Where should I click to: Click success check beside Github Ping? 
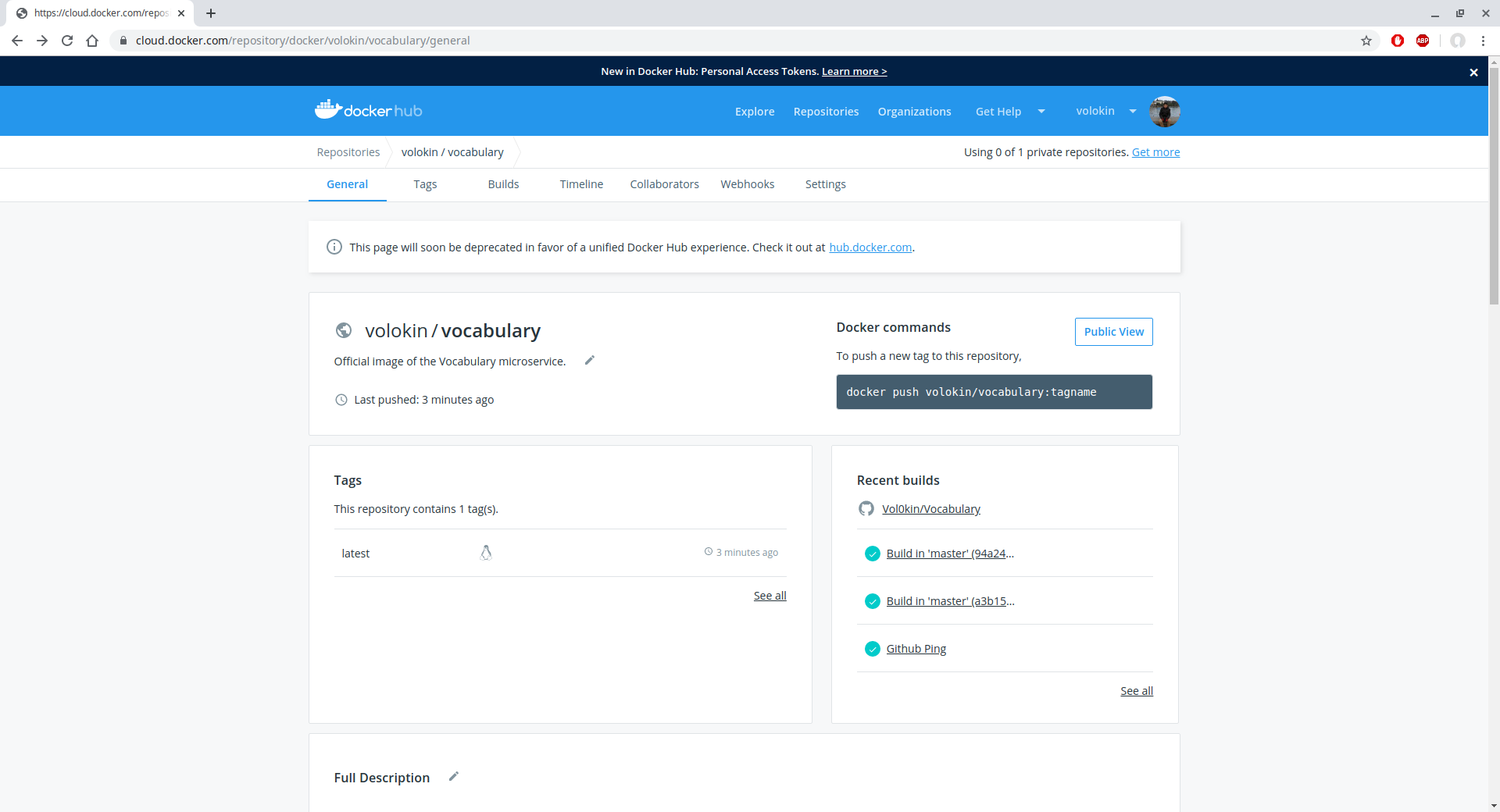click(873, 649)
